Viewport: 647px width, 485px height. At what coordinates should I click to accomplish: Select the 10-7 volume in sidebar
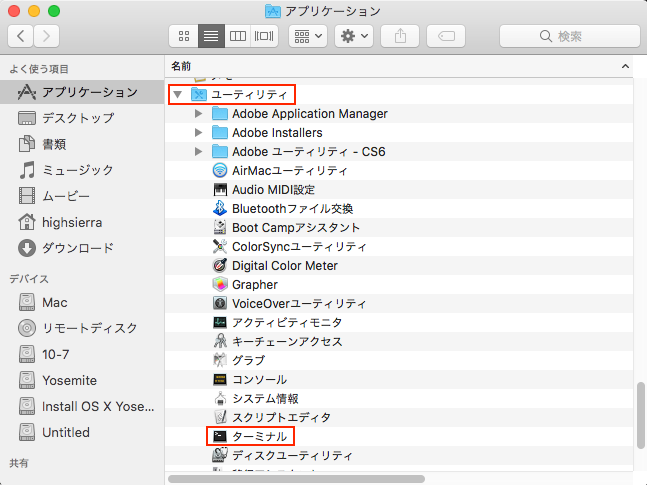[82, 355]
